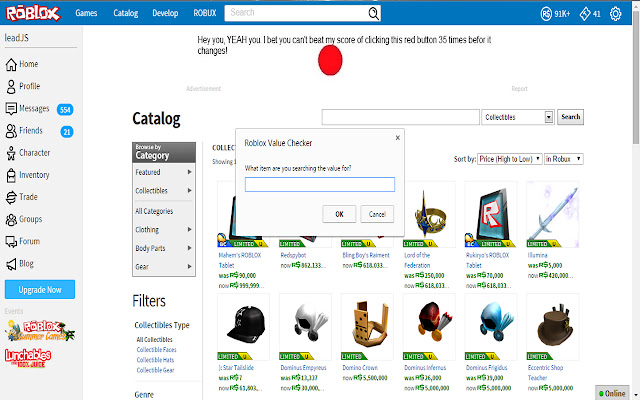Viewport: 640px width, 400px height.
Task: Close the Roblox Value Checker dialog
Action: [398, 138]
